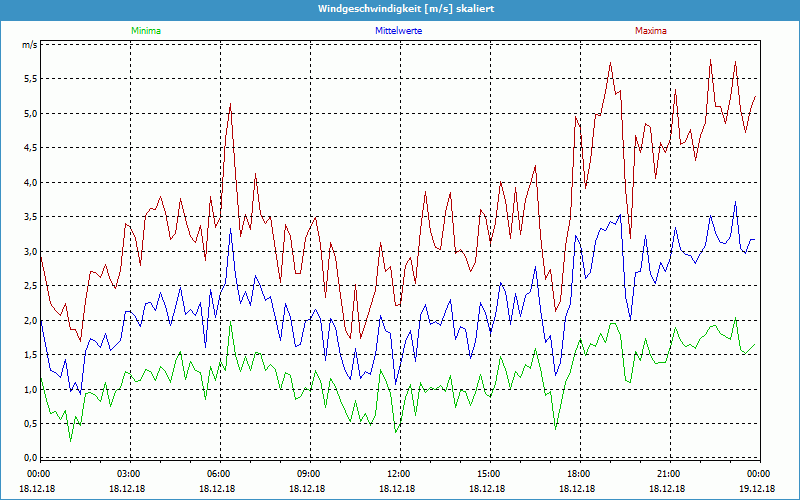The image size is (800, 500).
Task: Click the chart title Windgeschwindigkeit [m/s] skaliert
Action: (406, 9)
